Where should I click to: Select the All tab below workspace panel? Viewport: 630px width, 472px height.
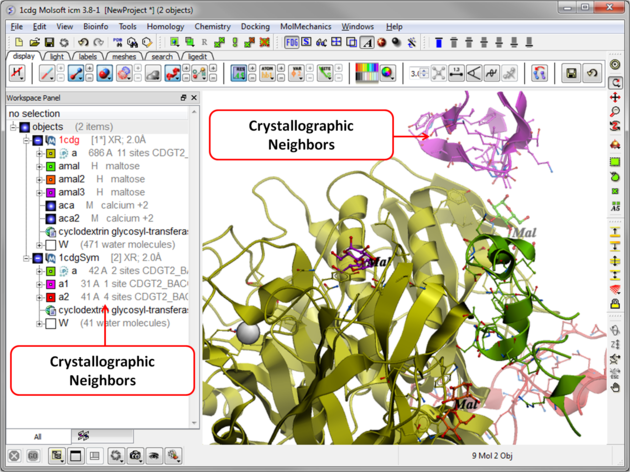pos(37,436)
